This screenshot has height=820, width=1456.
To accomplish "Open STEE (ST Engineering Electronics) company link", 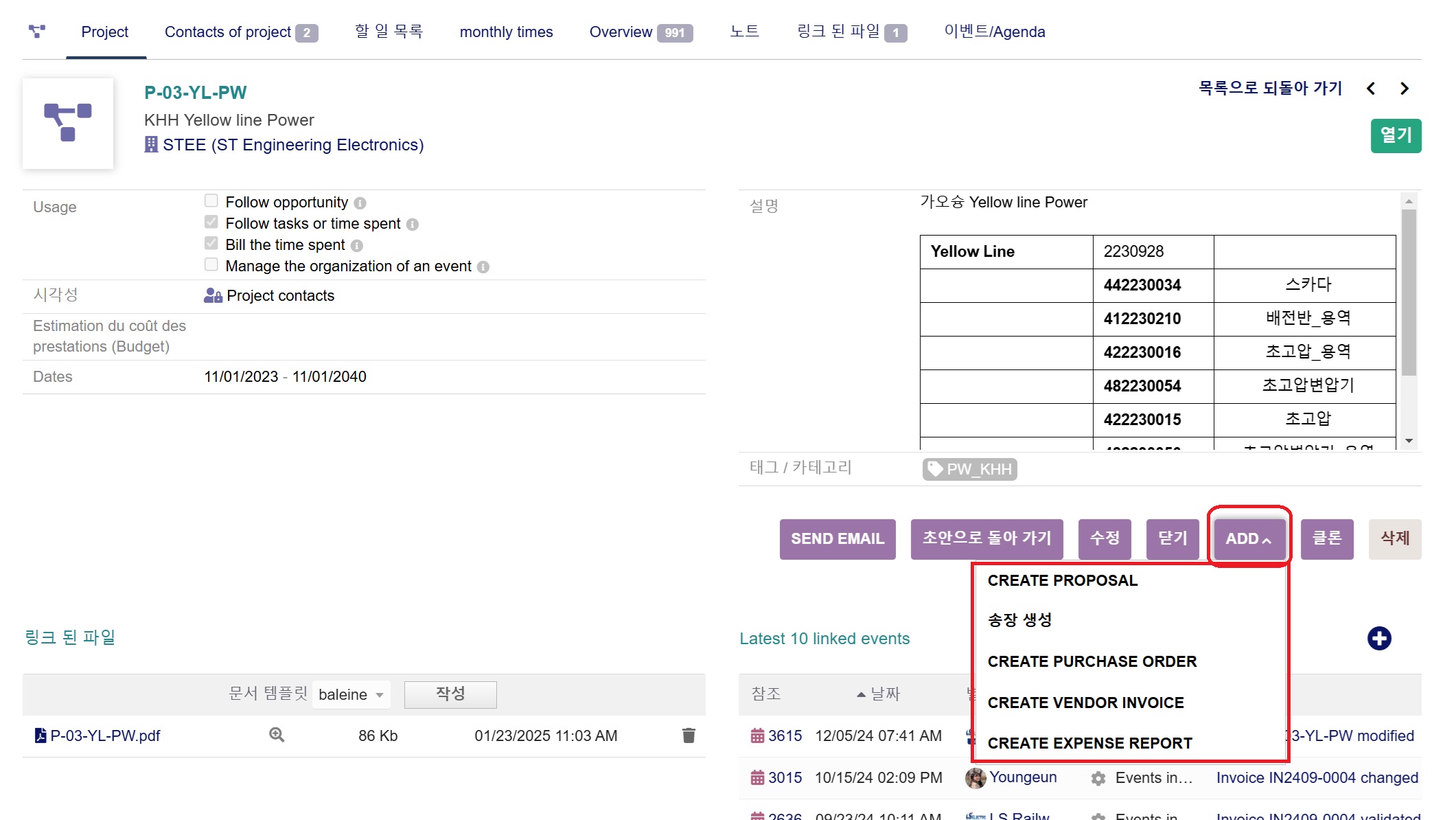I will (x=293, y=145).
